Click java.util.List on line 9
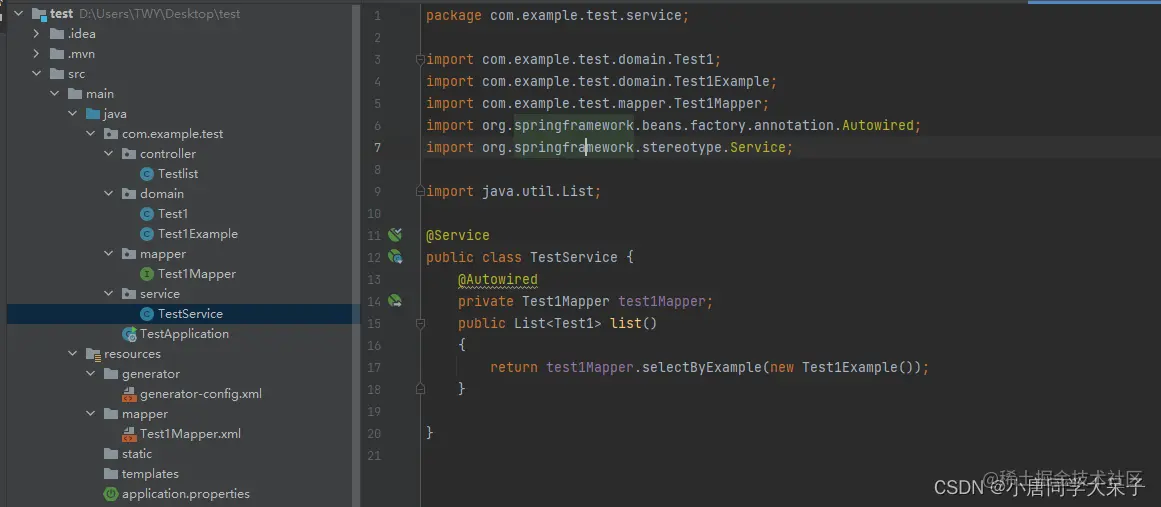 tap(538, 192)
